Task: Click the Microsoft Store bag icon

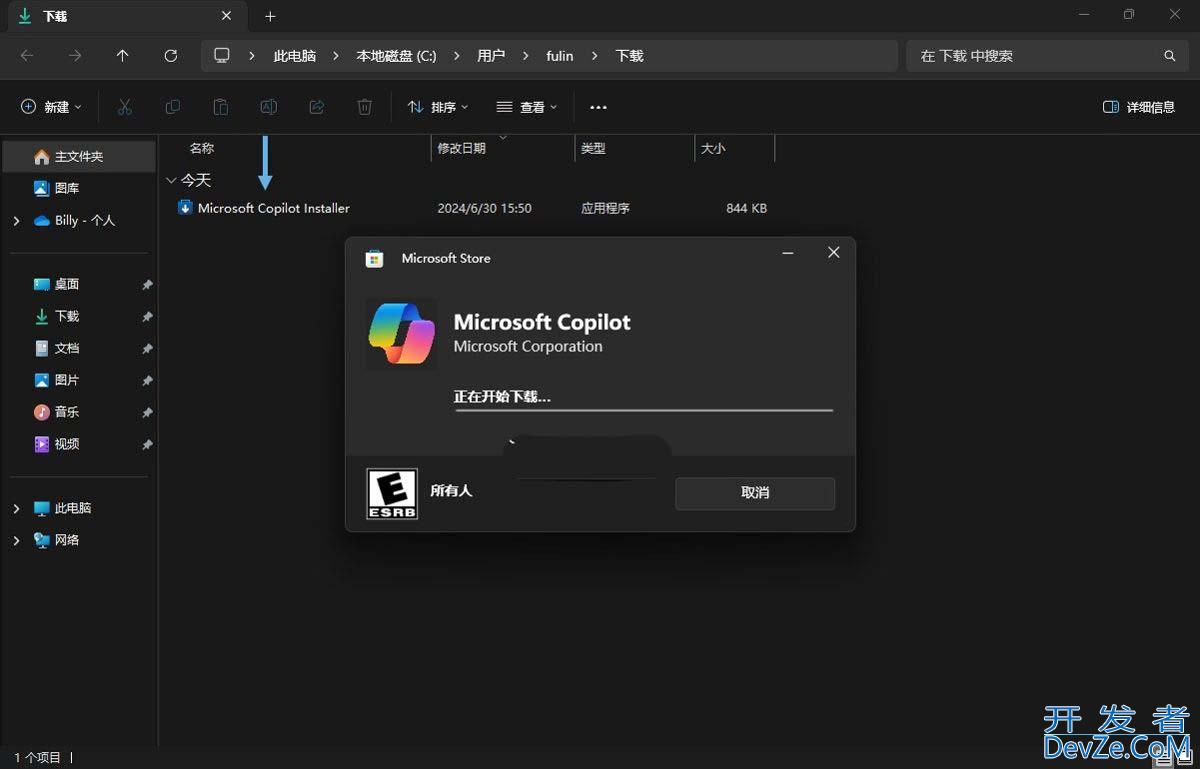Action: (x=374, y=258)
